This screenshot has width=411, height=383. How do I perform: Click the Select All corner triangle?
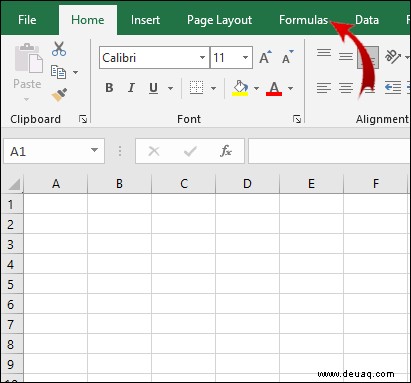(x=14, y=184)
